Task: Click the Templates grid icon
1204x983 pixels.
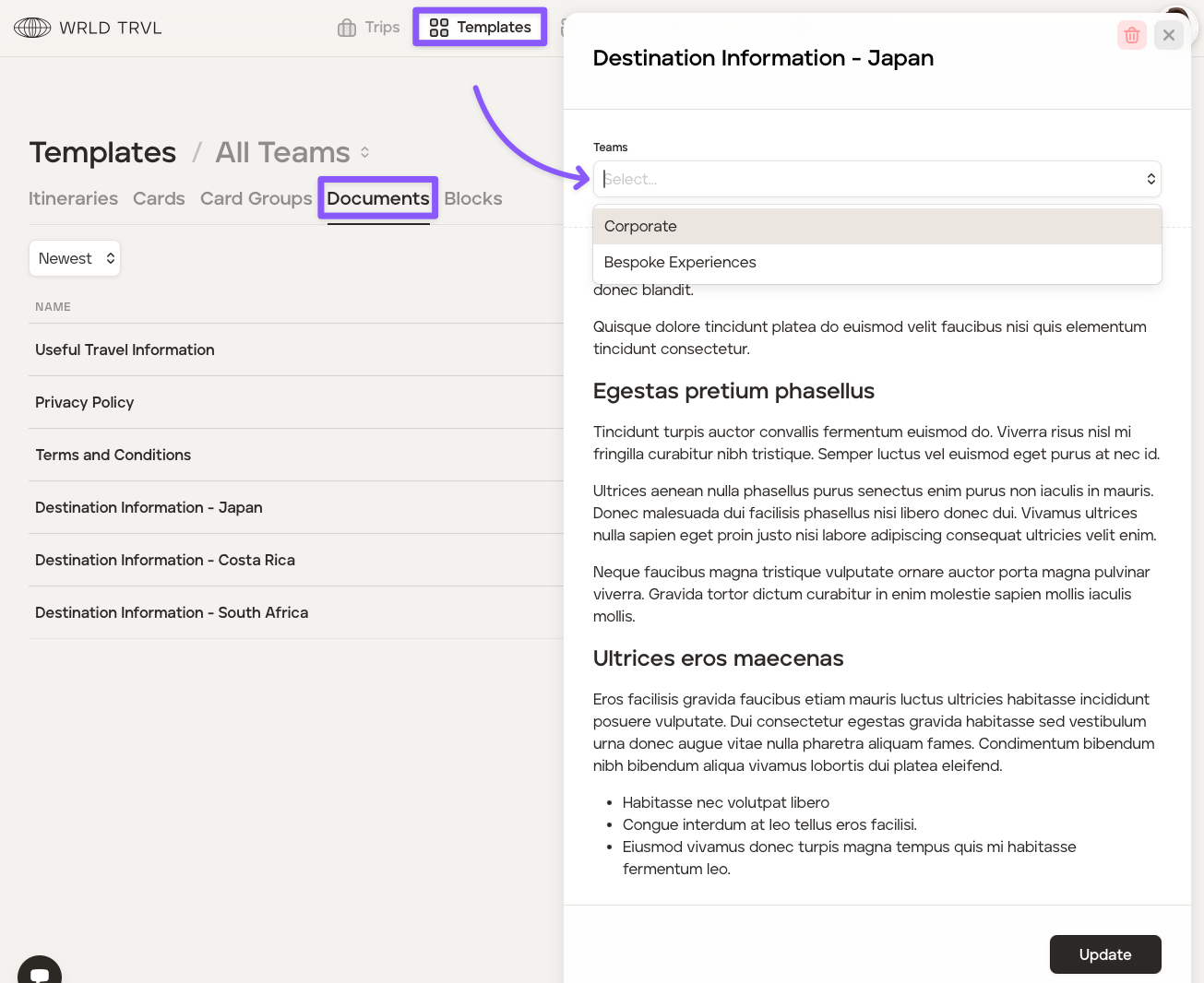Action: [439, 28]
